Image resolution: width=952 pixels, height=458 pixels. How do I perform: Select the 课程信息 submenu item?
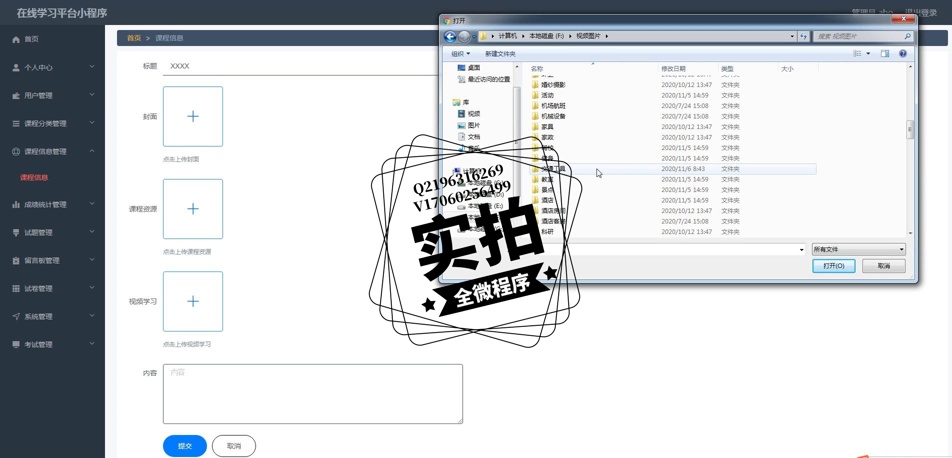[34, 178]
